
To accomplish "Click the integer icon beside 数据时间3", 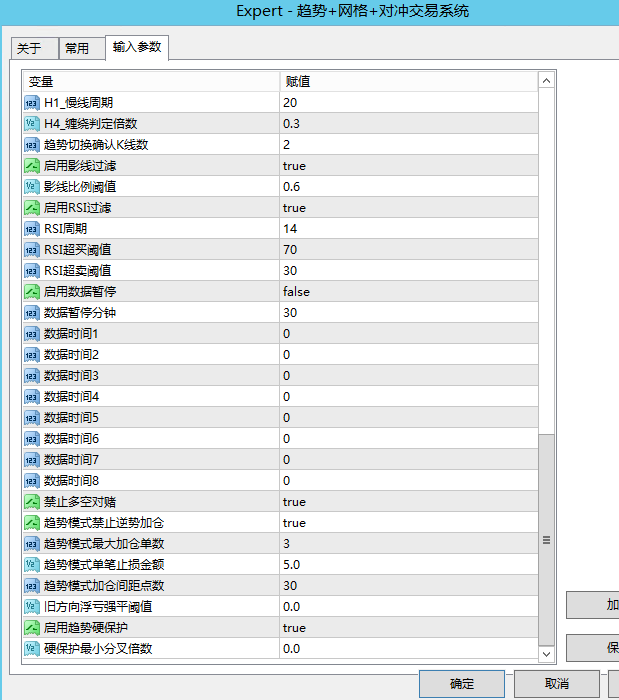I will [x=32, y=376].
